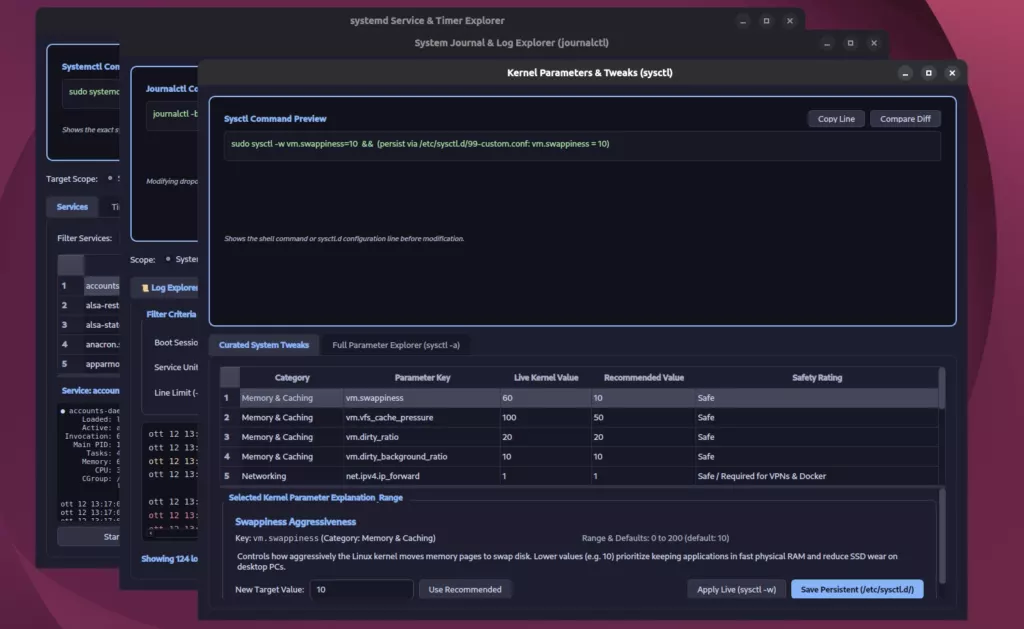The width and height of the screenshot is (1024, 629).
Task: Click the Parameter Key column header
Action: (x=422, y=378)
